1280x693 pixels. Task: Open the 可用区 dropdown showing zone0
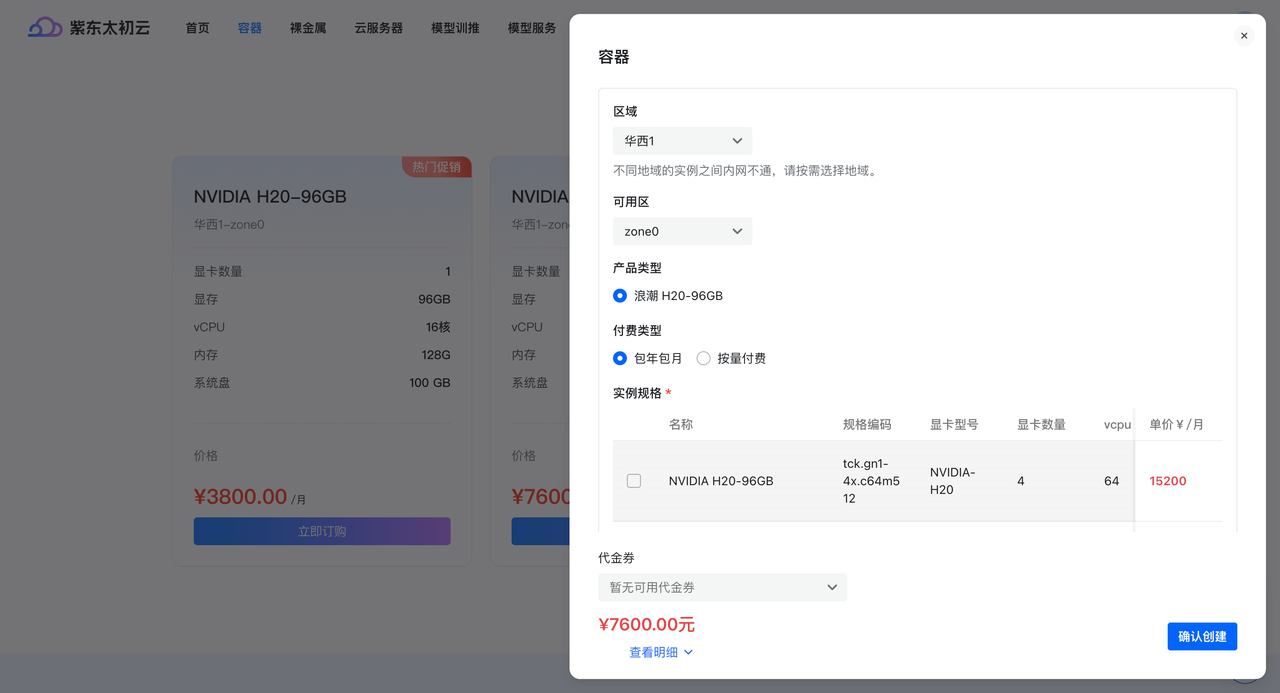[682, 231]
